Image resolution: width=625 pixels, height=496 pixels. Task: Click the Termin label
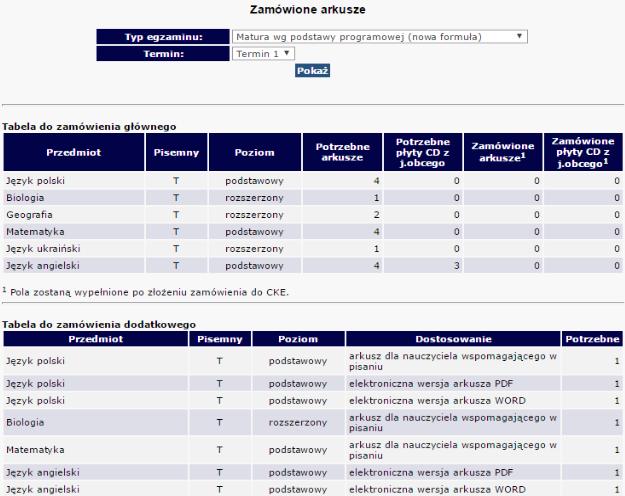[x=163, y=53]
